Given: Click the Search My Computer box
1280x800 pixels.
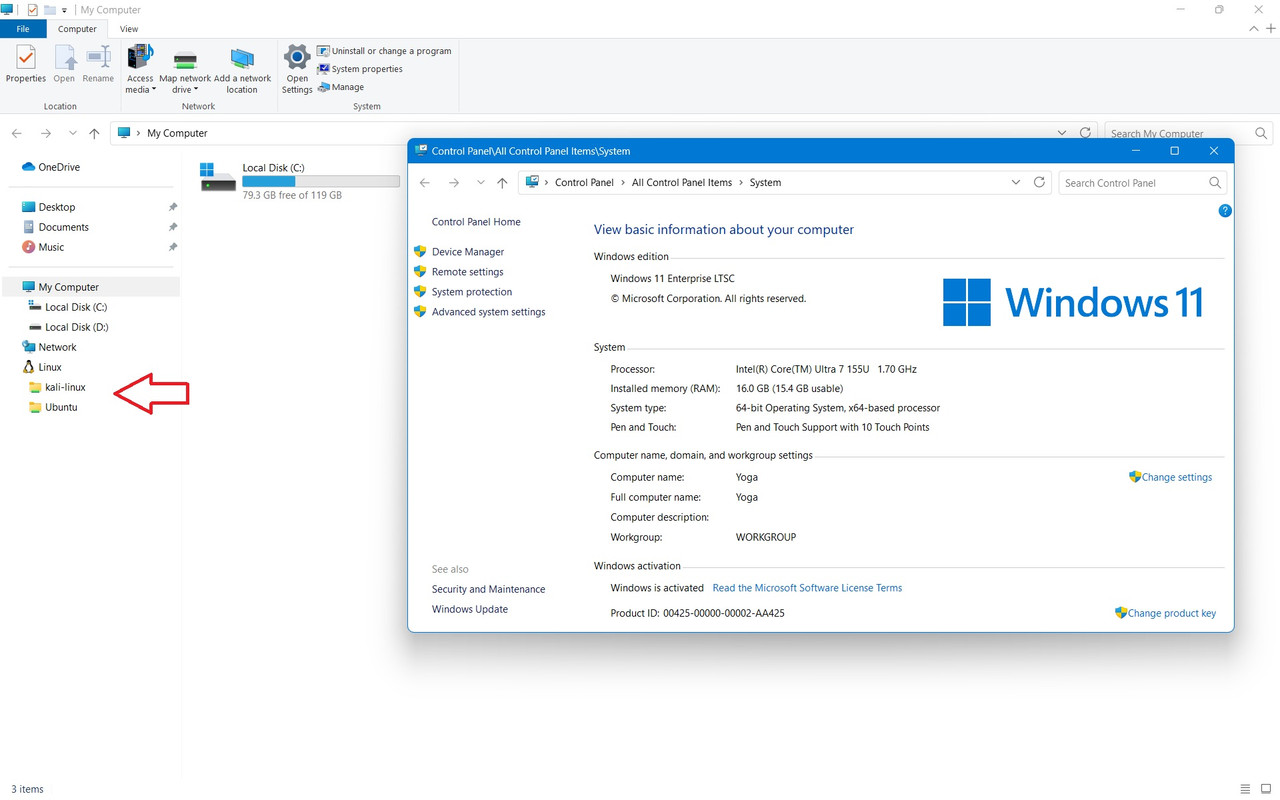Looking at the screenshot, I should tap(1188, 133).
